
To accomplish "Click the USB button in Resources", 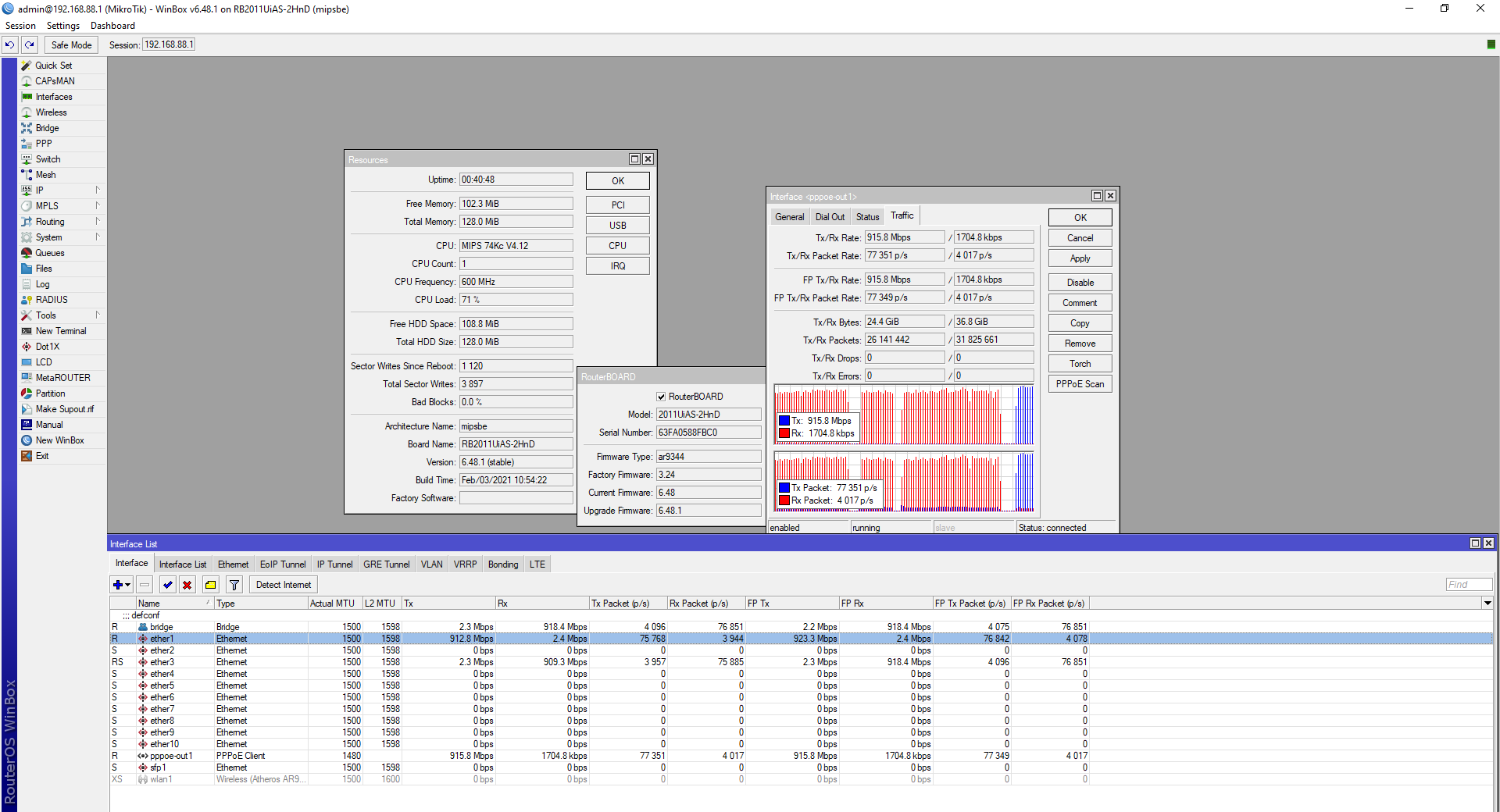I will click(618, 226).
